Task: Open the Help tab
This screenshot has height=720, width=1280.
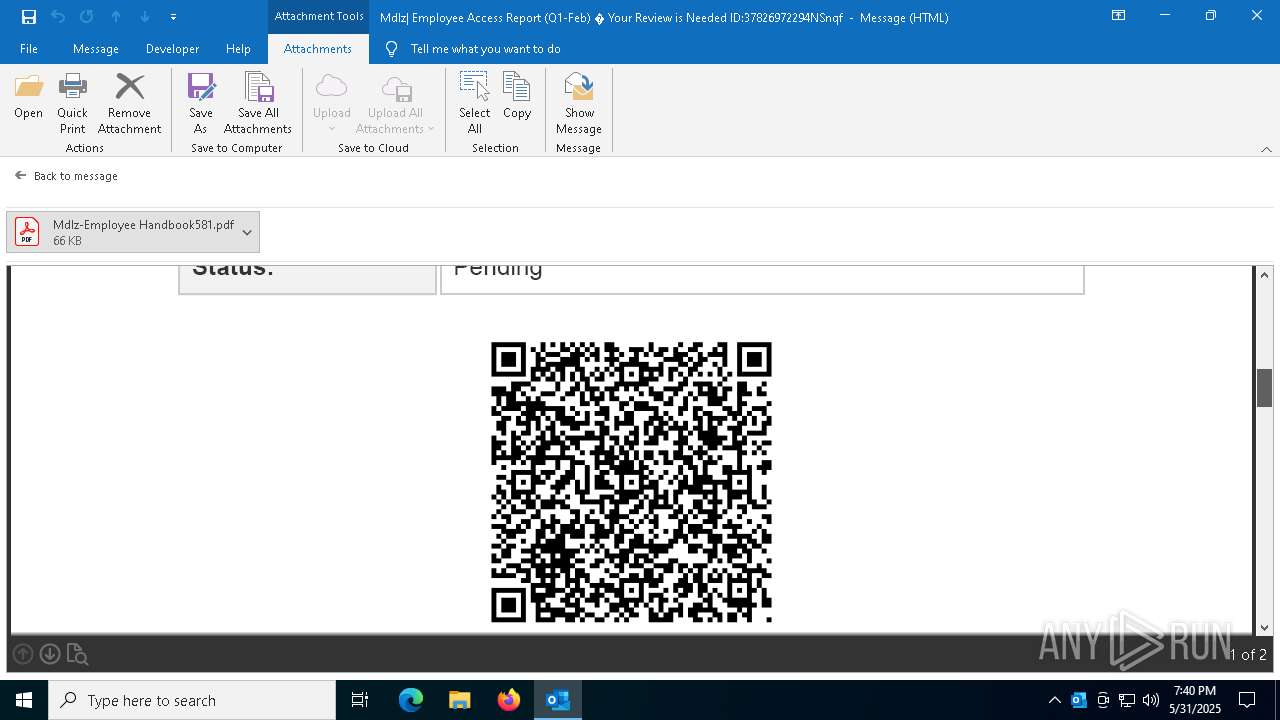Action: pyautogui.click(x=238, y=49)
